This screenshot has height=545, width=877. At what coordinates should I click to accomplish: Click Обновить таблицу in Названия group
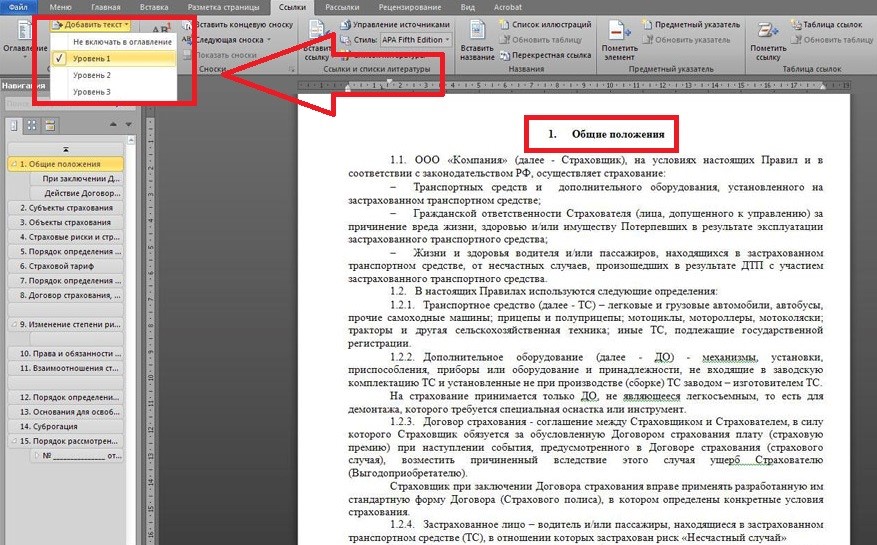click(x=541, y=40)
